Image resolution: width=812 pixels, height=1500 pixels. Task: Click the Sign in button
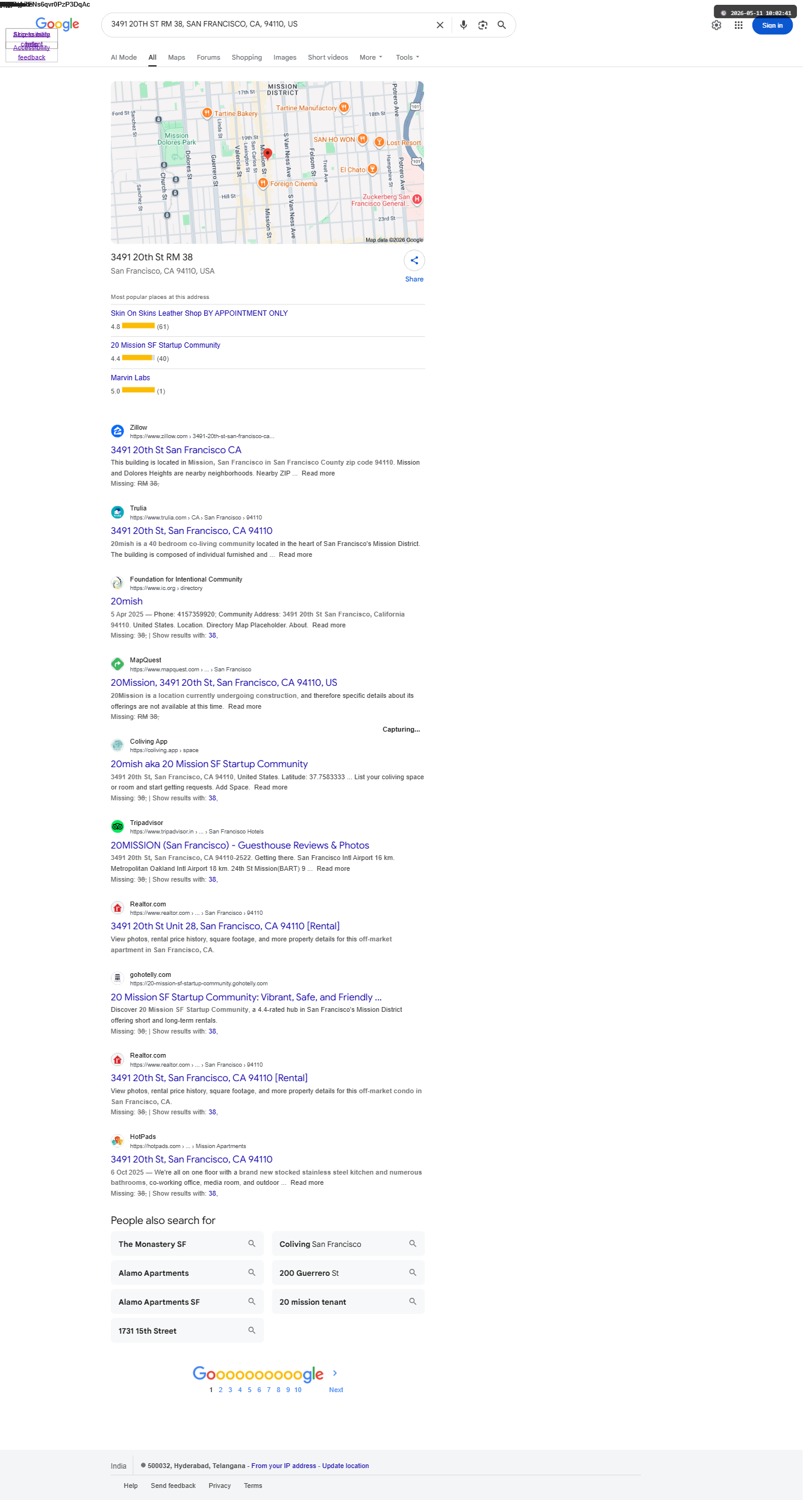coord(772,25)
